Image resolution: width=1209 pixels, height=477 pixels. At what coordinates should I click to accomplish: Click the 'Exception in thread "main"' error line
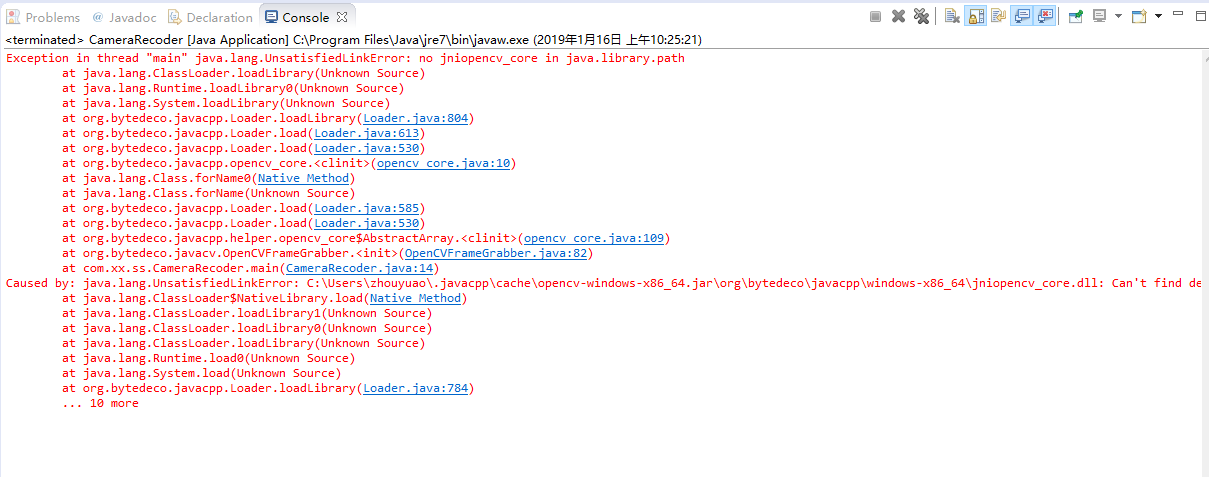(345, 58)
